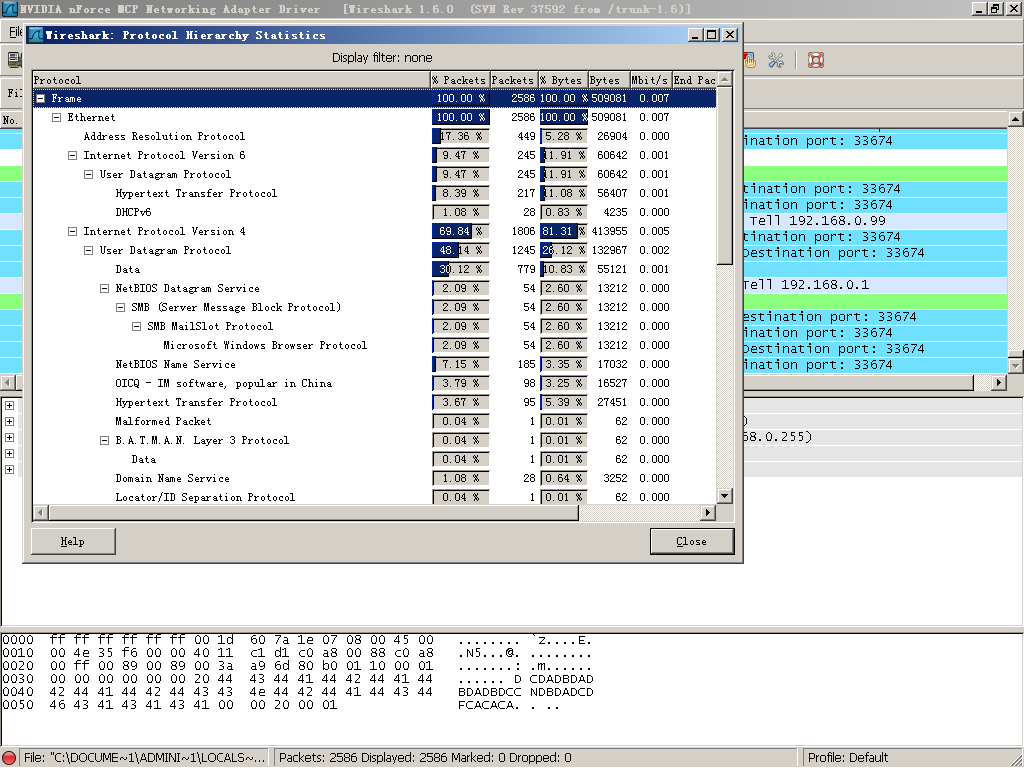Click the dialog's horizontal scrollbar right arrow
This screenshot has height=768, width=1024.
pyautogui.click(x=708, y=513)
